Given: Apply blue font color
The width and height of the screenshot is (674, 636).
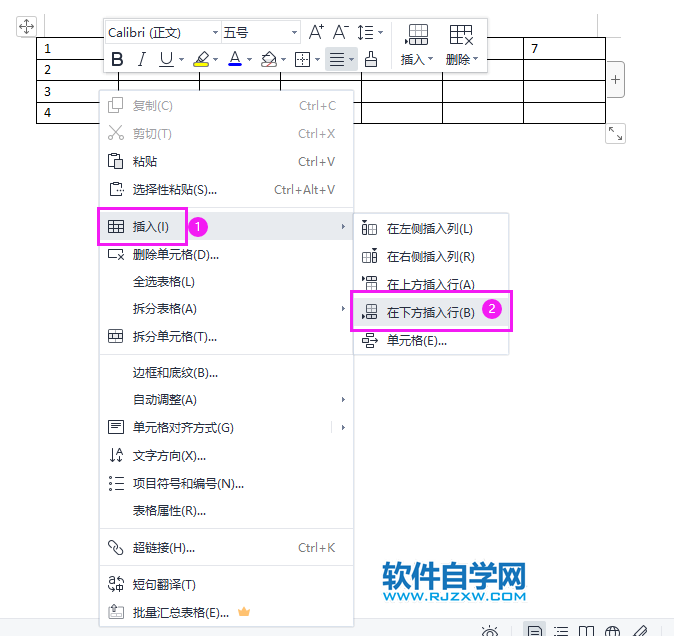Looking at the screenshot, I should pyautogui.click(x=235, y=59).
